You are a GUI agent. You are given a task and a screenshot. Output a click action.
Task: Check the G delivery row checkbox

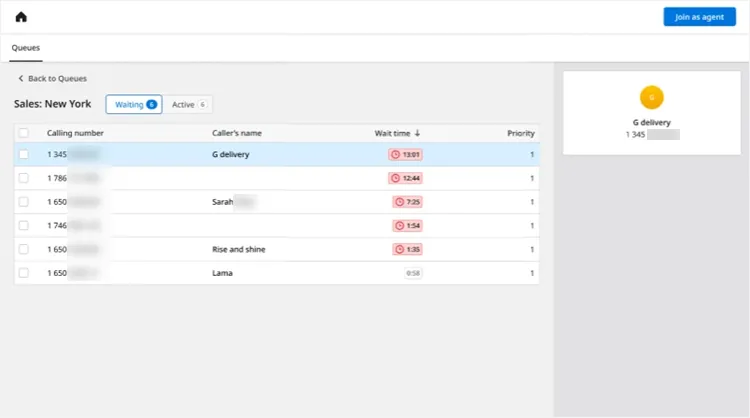point(23,154)
